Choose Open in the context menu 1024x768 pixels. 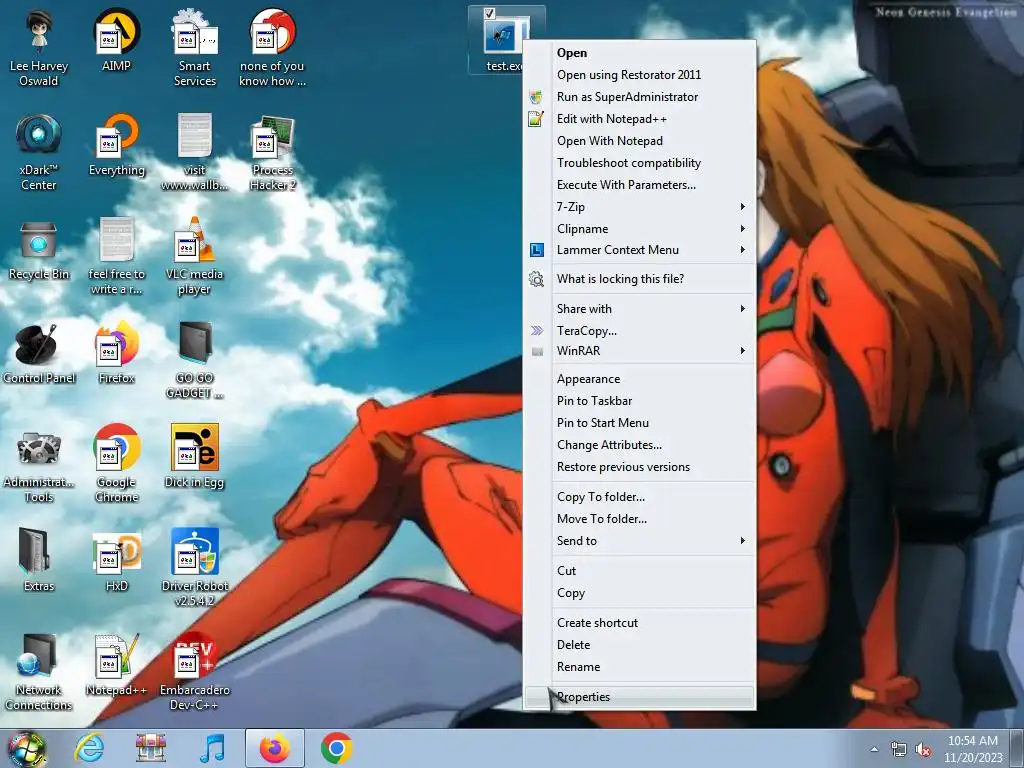point(640,53)
